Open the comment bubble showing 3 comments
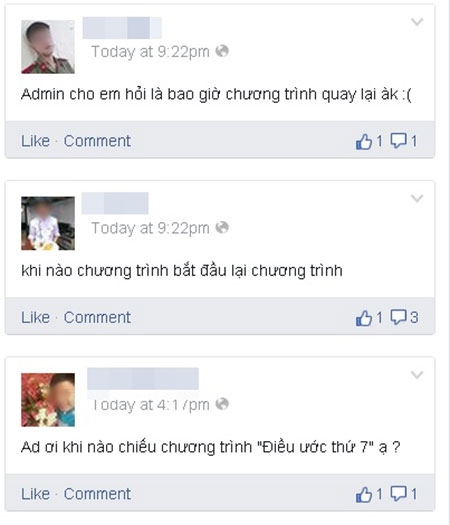 (399, 317)
